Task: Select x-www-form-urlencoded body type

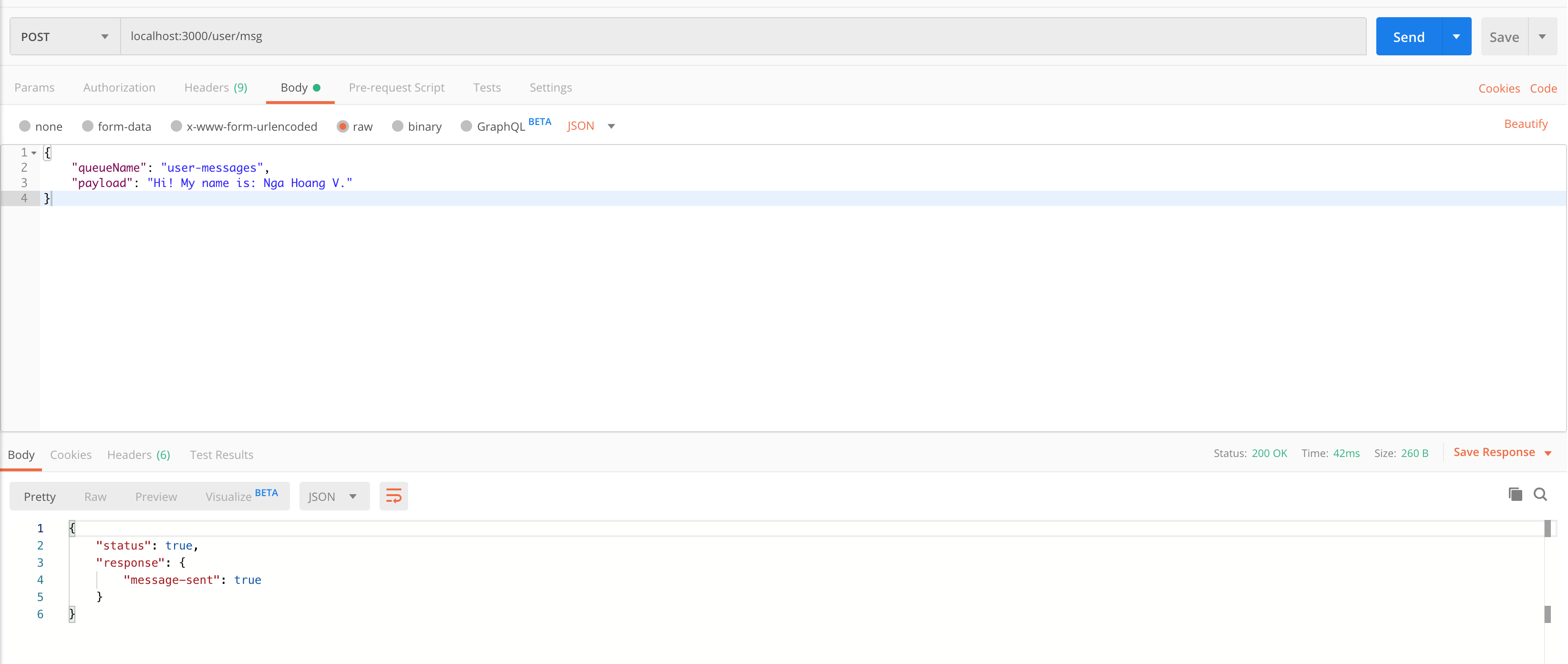Action: pyautogui.click(x=176, y=126)
